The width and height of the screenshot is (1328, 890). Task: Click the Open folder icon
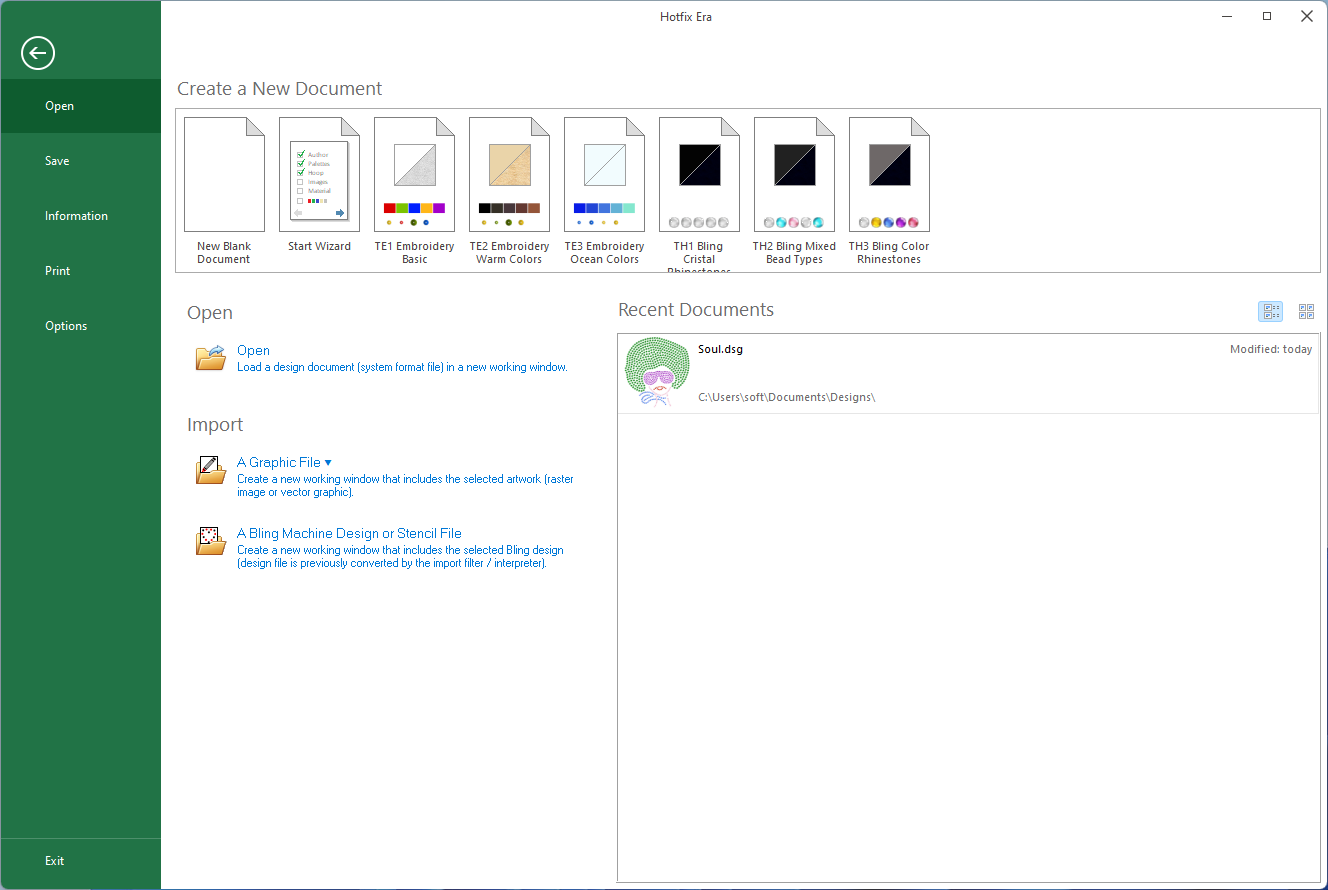click(x=211, y=358)
